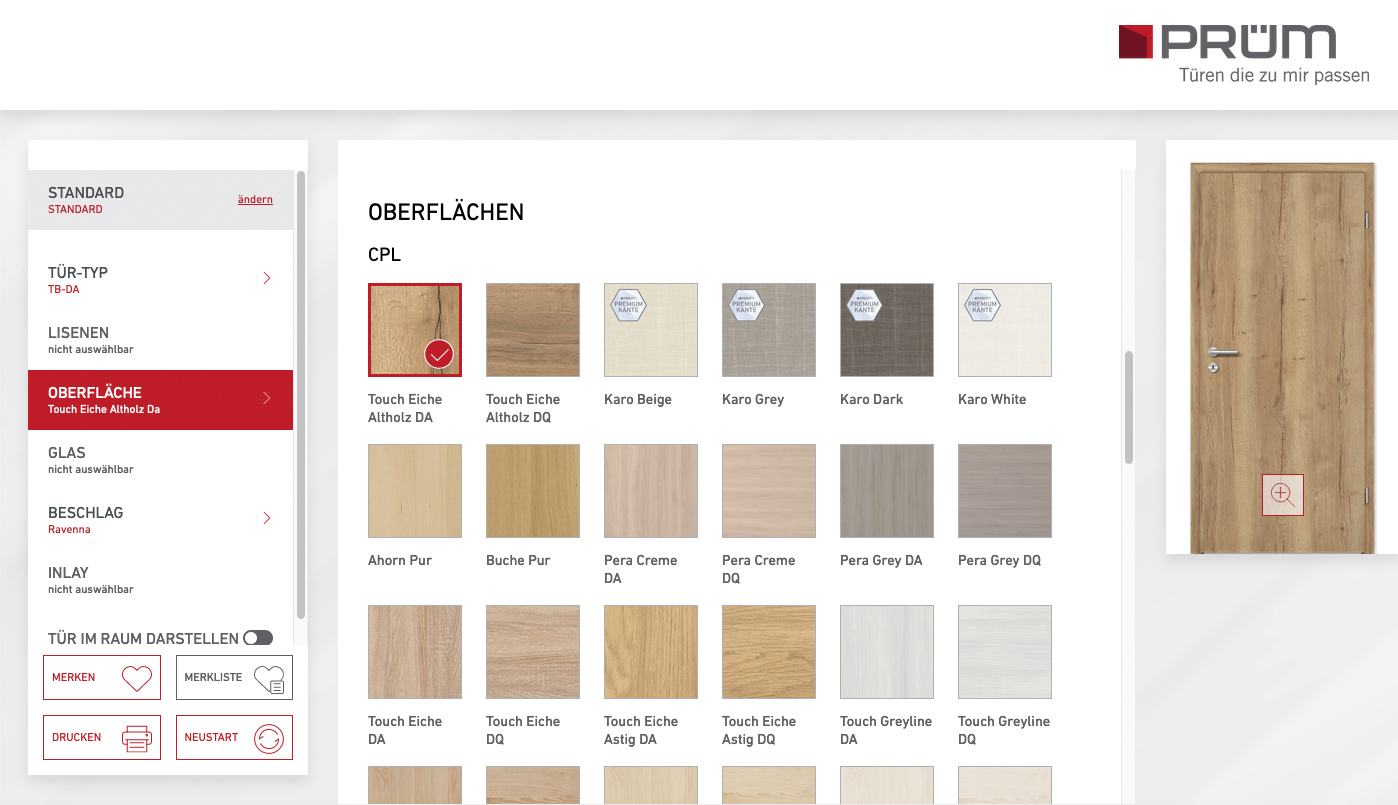Click the Standard configuration header
The height and width of the screenshot is (805, 1398).
pos(160,200)
